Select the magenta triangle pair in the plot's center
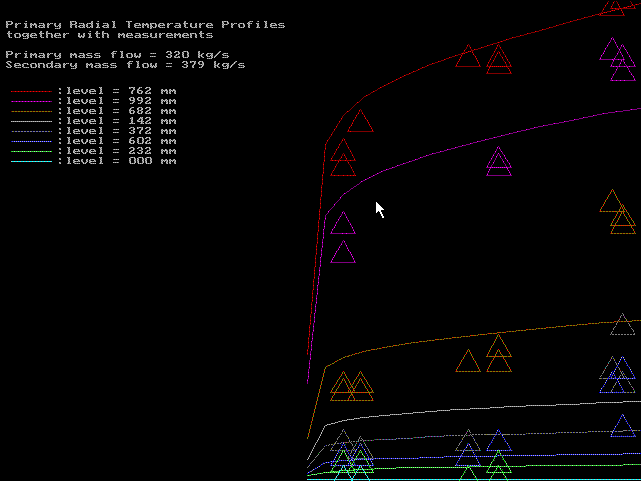Viewport: 641px width, 481px height. [498, 161]
